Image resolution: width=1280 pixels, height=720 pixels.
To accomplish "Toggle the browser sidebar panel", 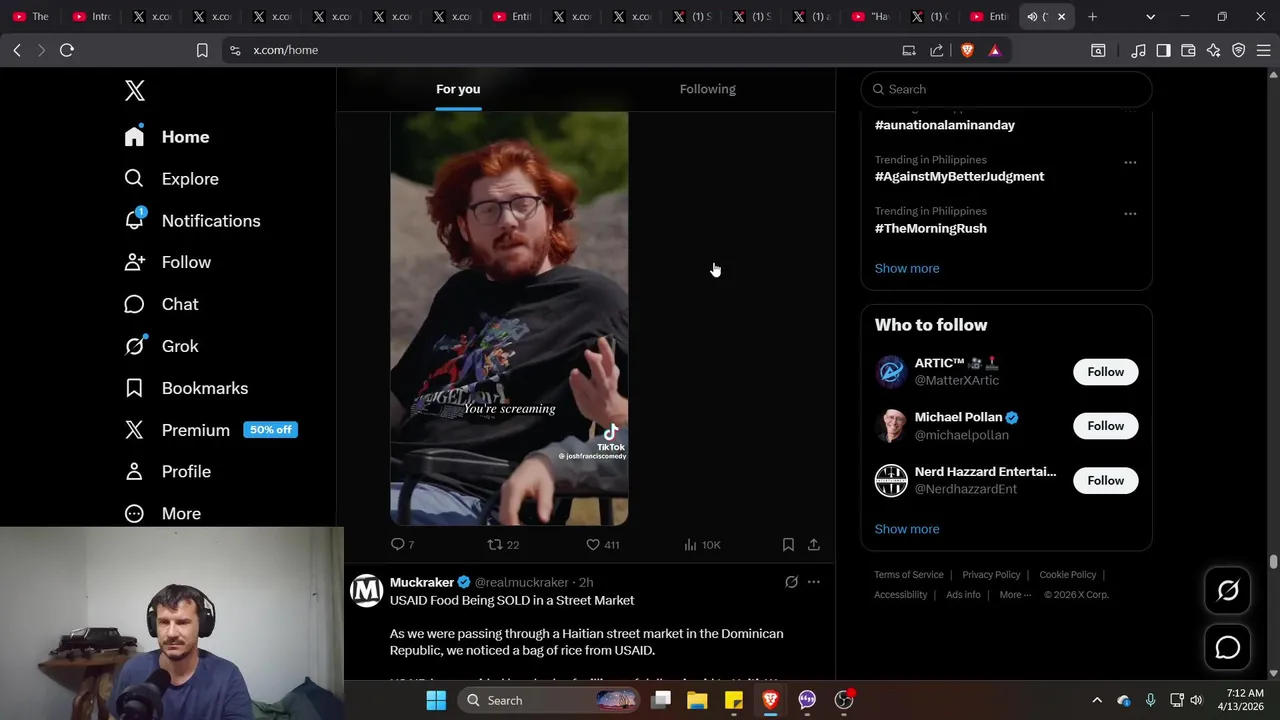I will pos(1163,50).
